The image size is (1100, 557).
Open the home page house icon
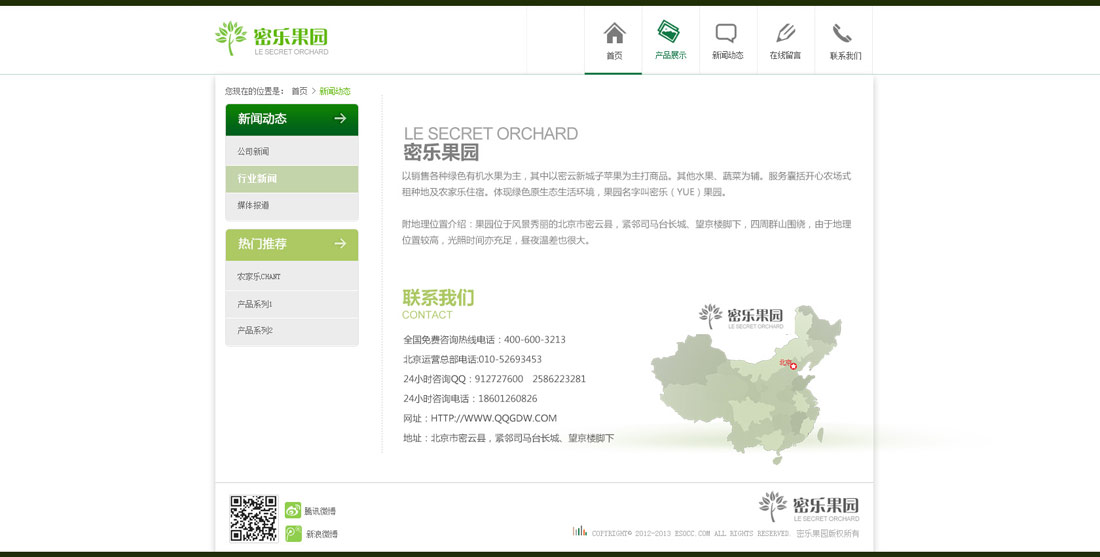[x=615, y=33]
